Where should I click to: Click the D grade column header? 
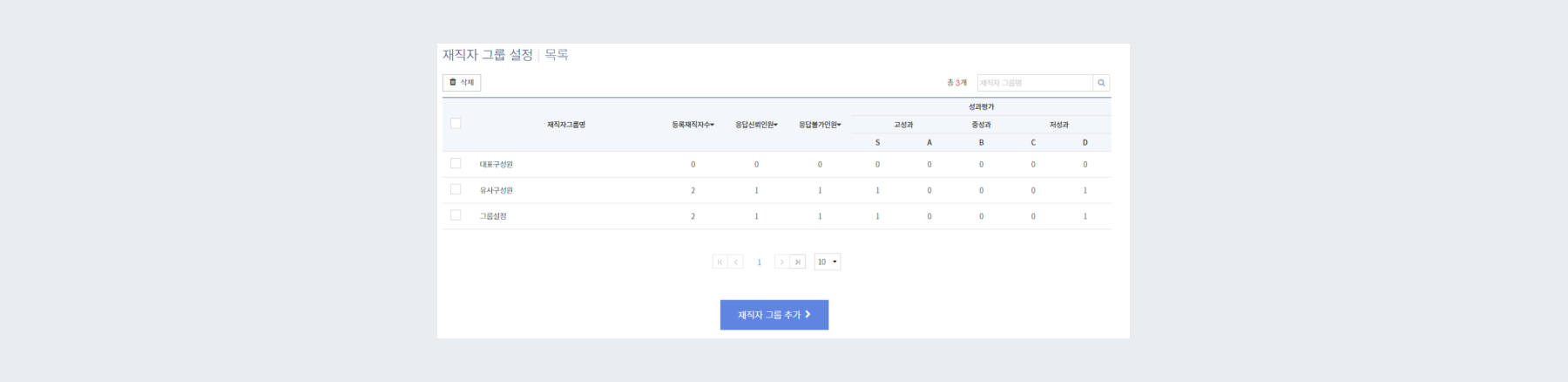click(x=1085, y=142)
